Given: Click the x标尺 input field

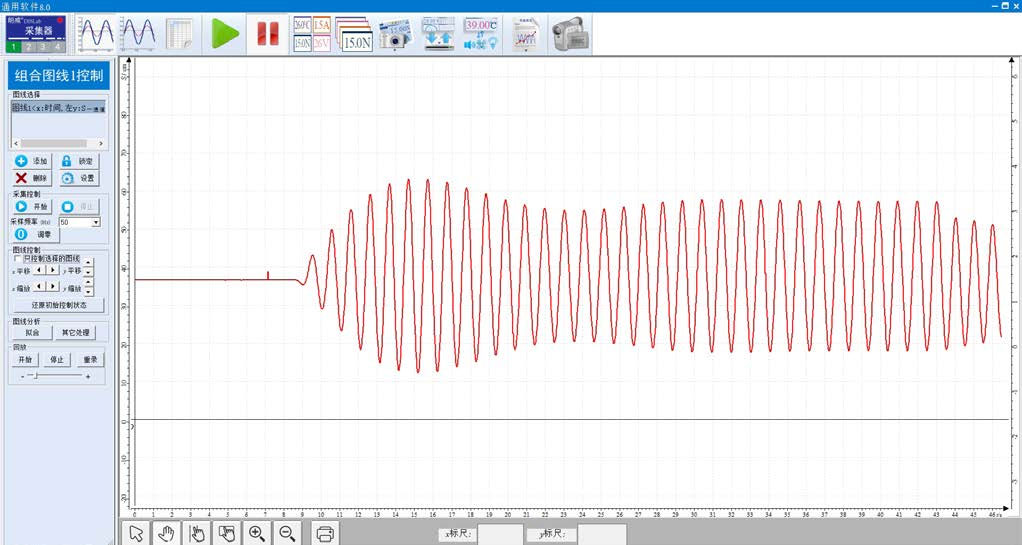Looking at the screenshot, I should pyautogui.click(x=500, y=535).
